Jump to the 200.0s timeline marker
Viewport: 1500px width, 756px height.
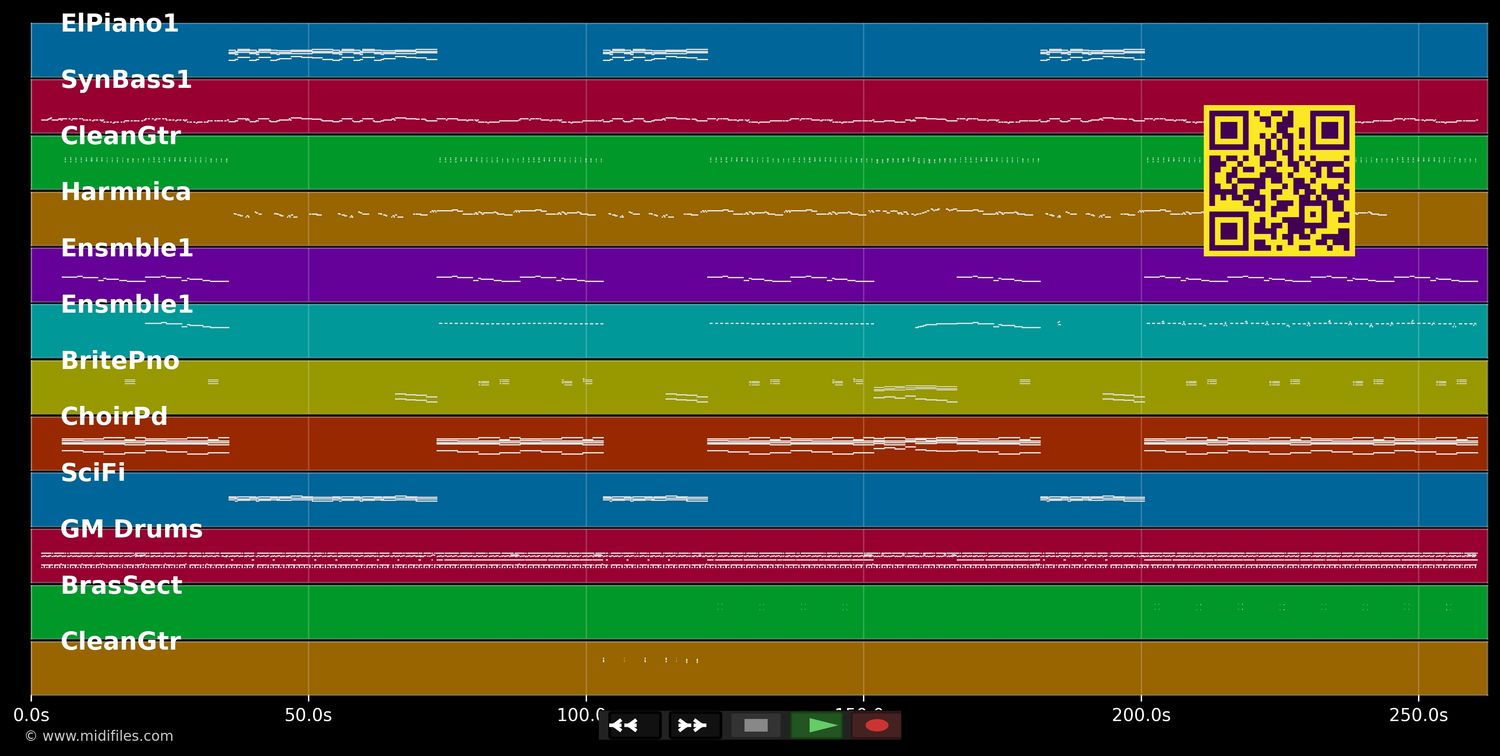coord(1141,715)
